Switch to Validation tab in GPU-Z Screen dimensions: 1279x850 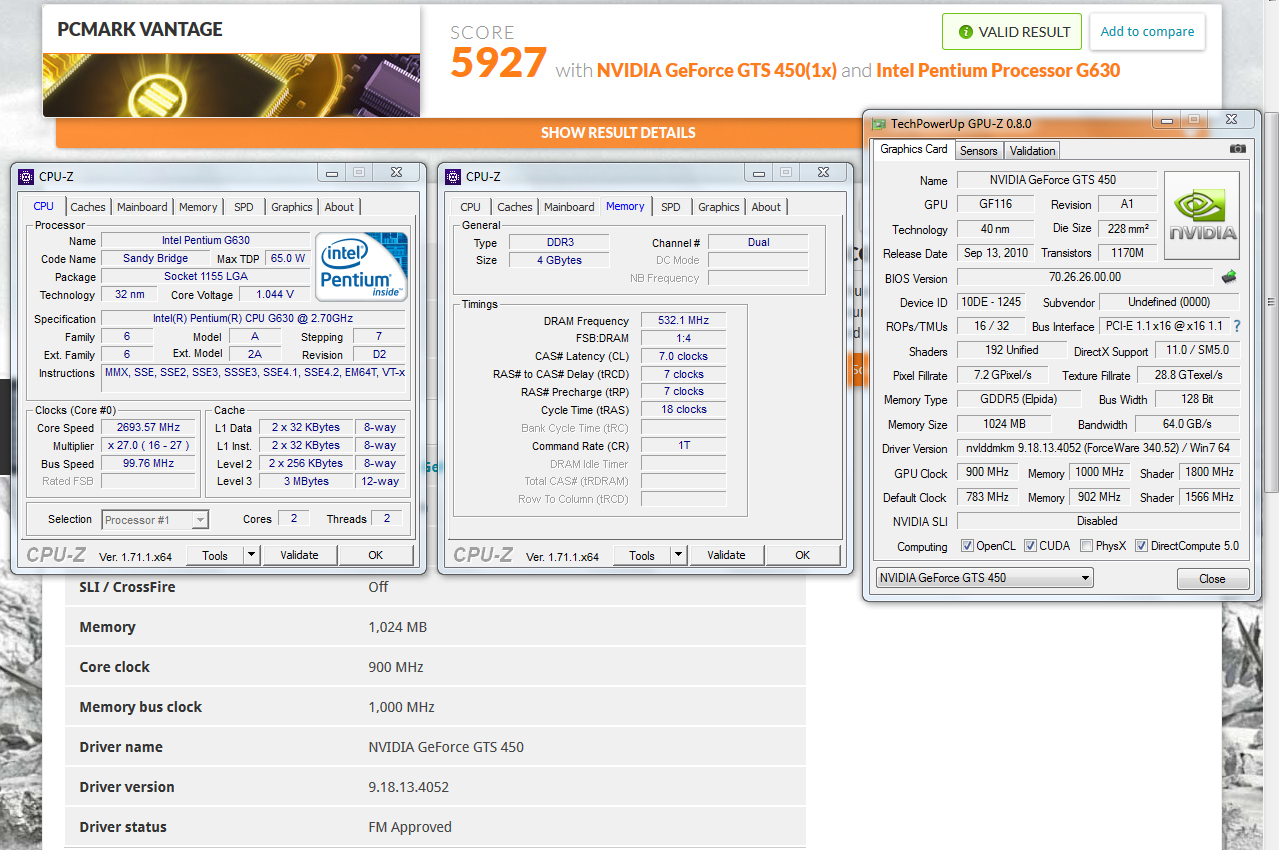tap(1032, 151)
